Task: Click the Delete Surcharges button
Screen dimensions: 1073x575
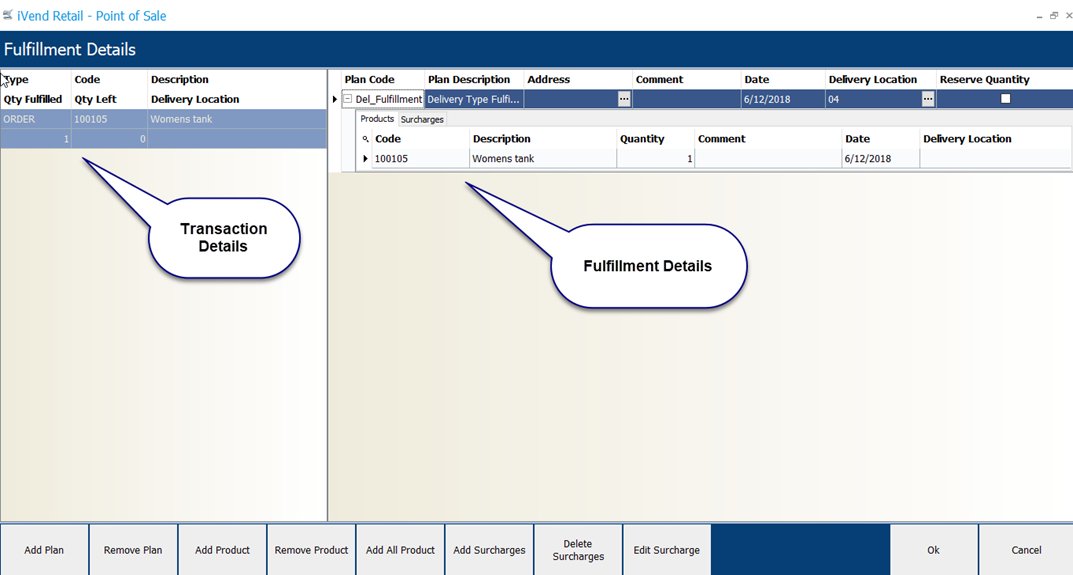Action: point(578,550)
